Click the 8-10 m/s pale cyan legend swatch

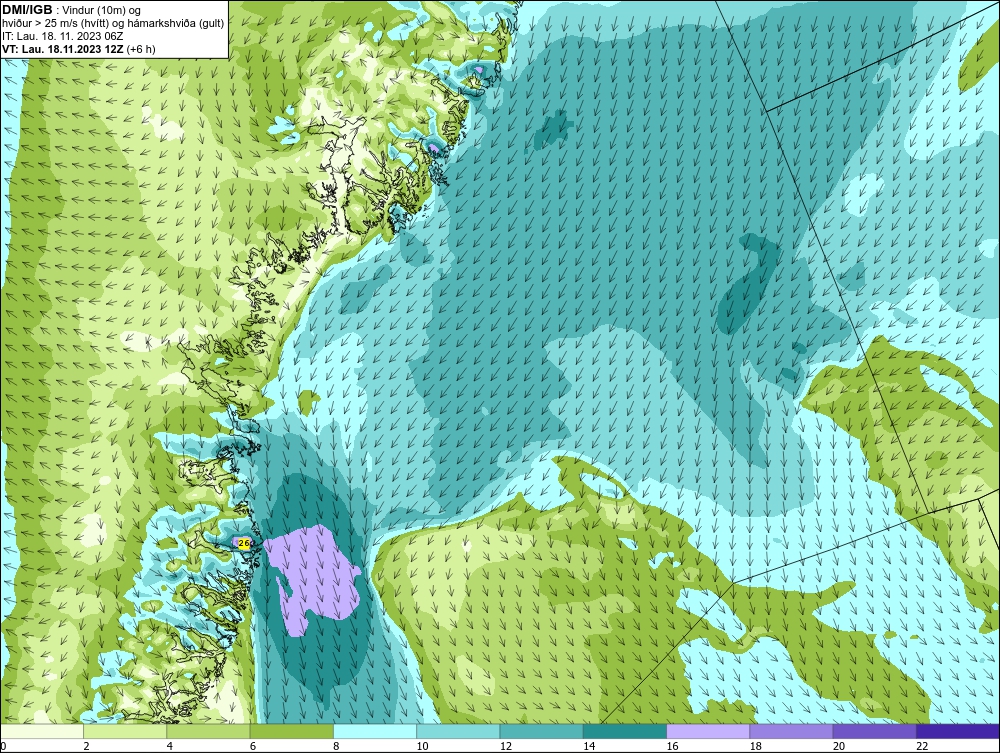pos(375,731)
